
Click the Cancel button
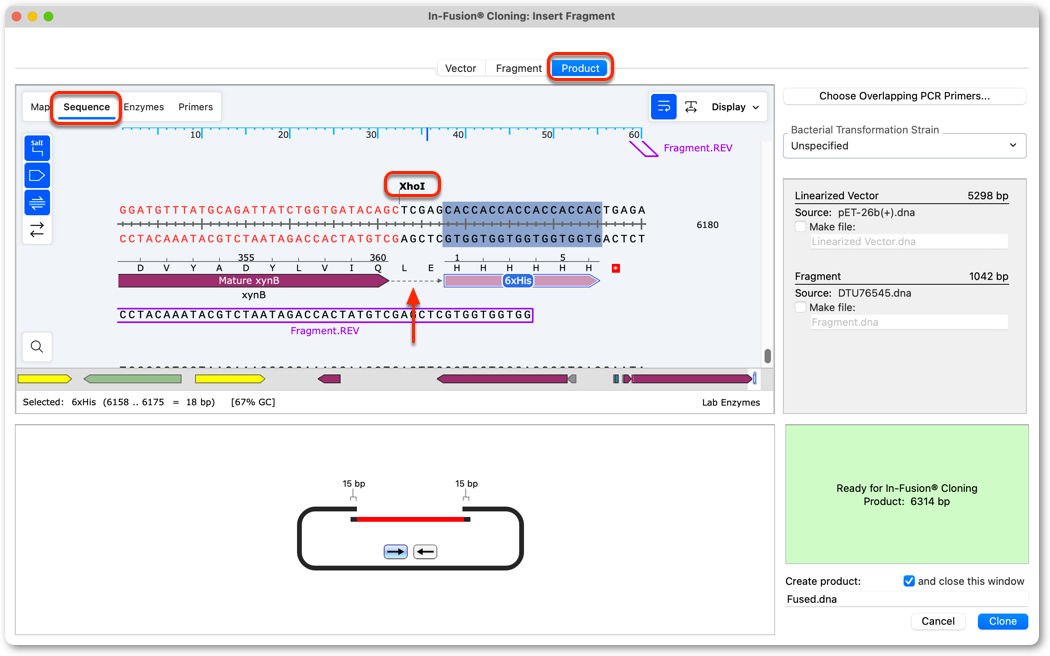938,621
